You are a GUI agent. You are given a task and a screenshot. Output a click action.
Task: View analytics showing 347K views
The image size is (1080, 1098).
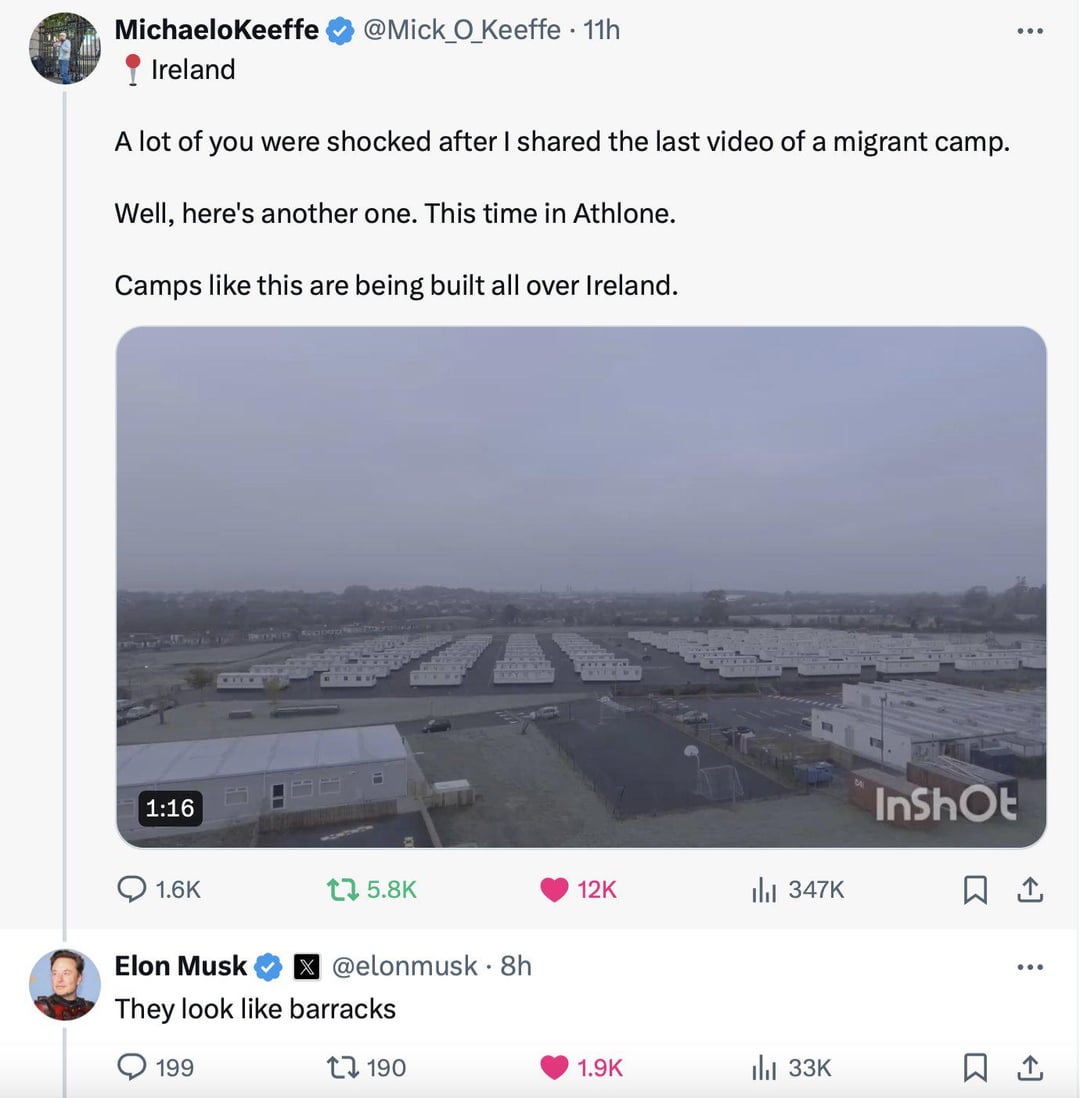click(x=798, y=889)
